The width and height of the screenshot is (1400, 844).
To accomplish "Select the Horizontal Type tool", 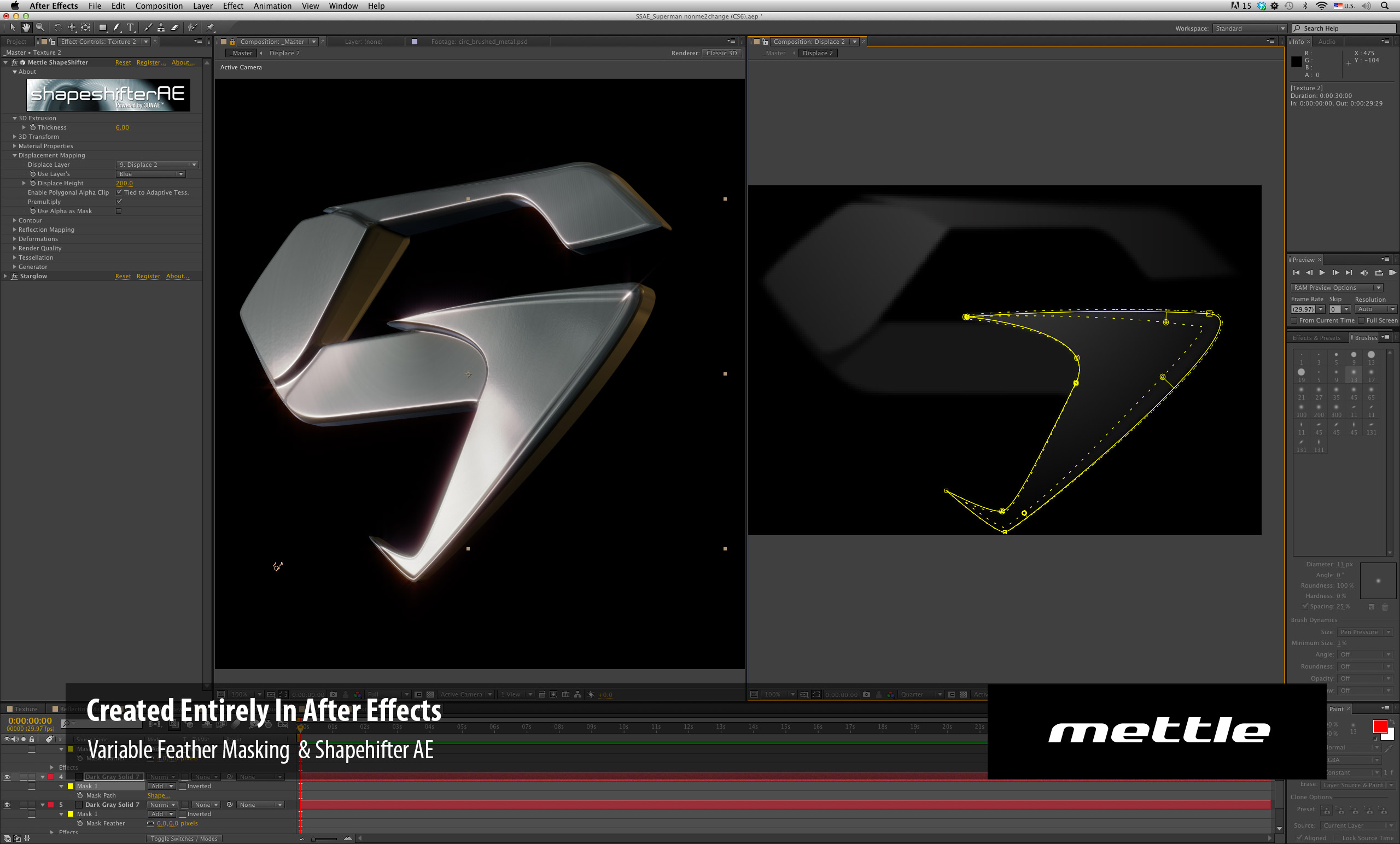I will pyautogui.click(x=131, y=27).
